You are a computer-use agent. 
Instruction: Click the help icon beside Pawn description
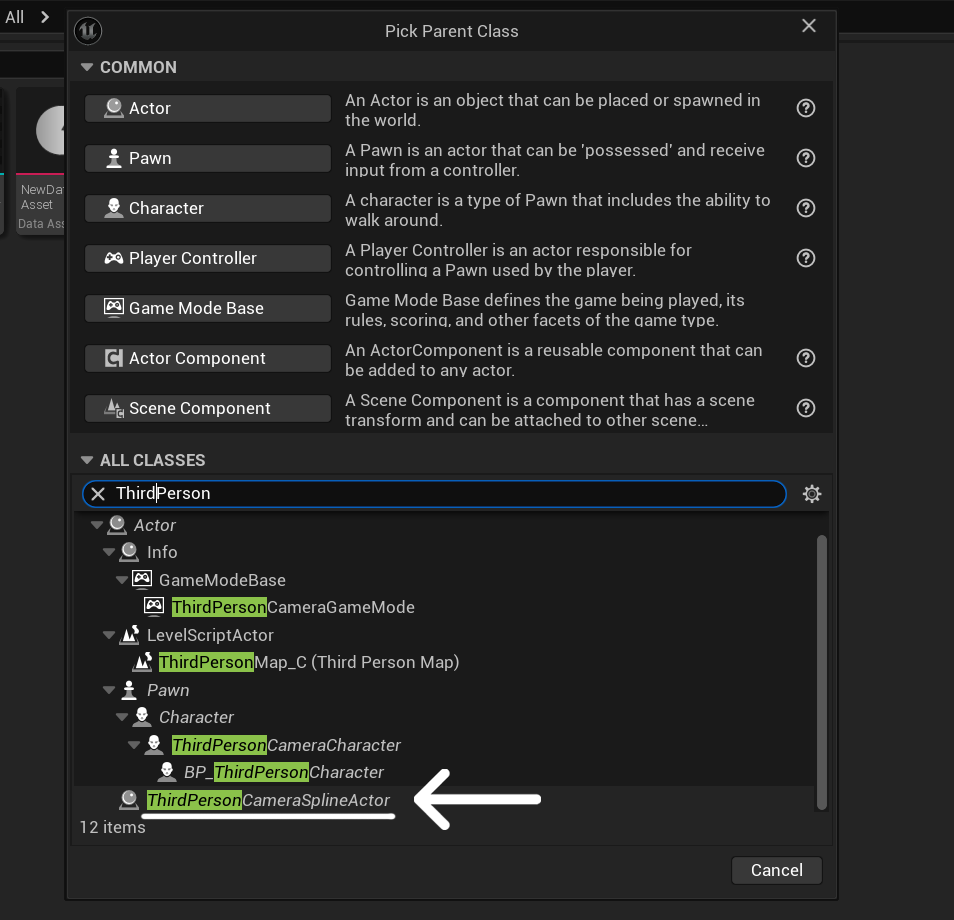(x=805, y=158)
